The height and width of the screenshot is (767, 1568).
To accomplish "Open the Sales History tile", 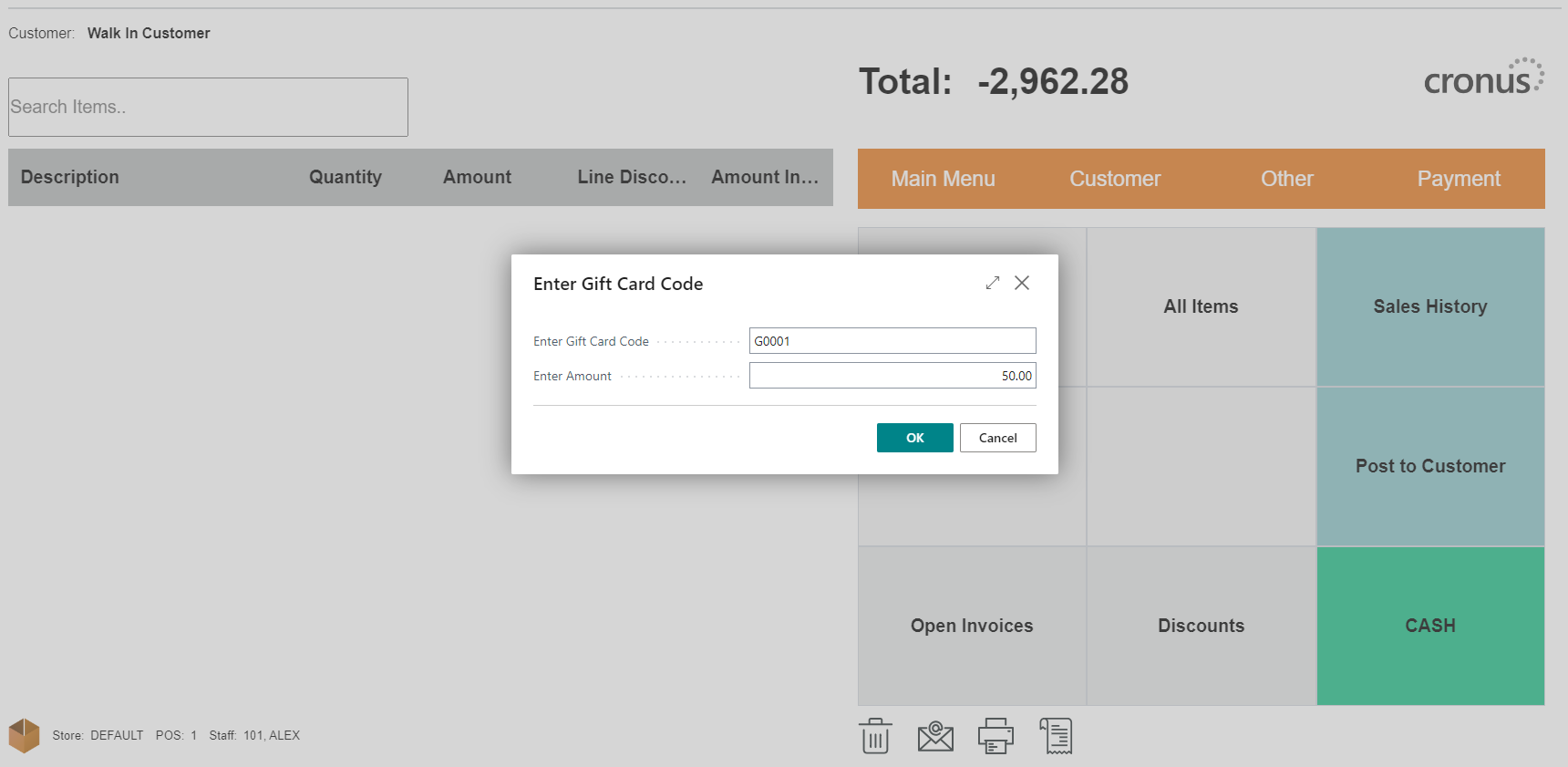I will 1429,306.
